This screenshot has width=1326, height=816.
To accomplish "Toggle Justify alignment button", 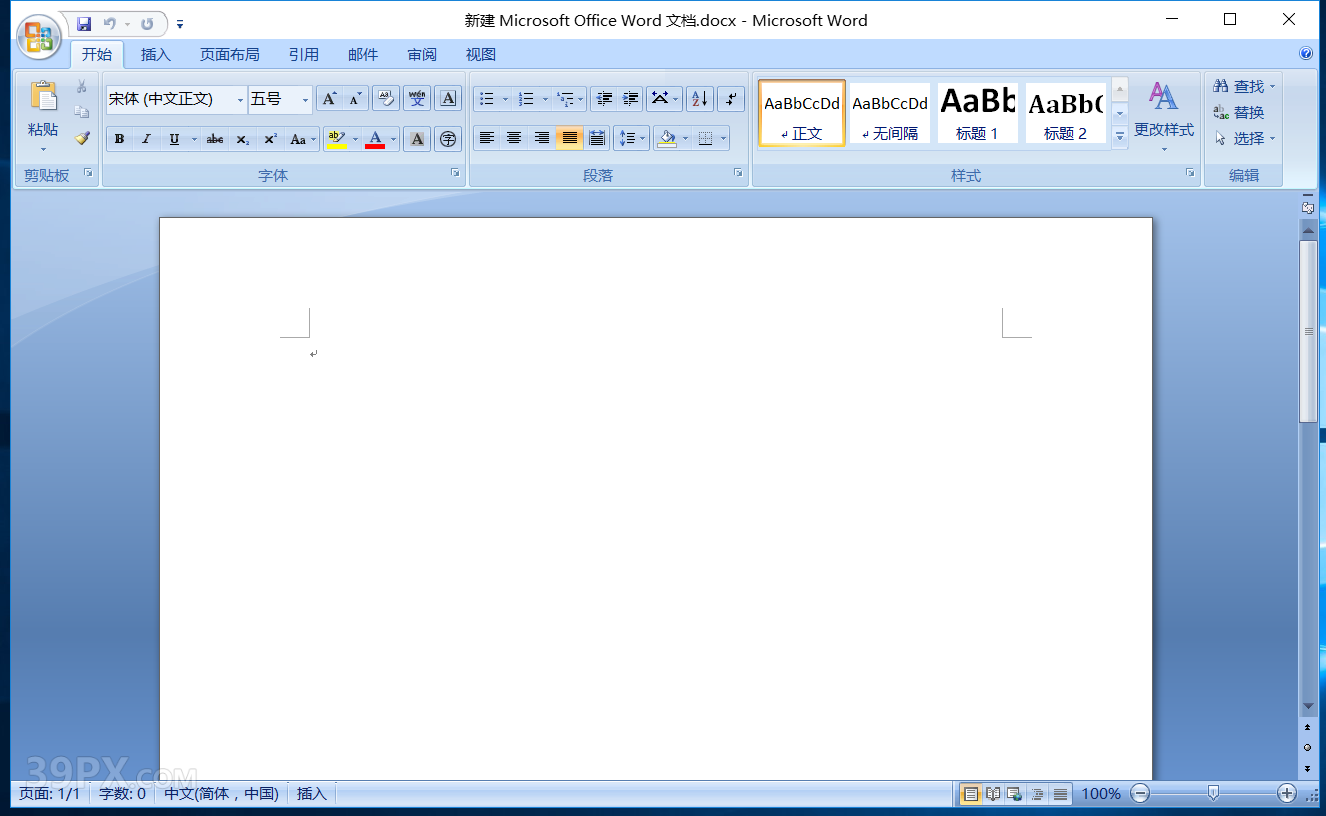I will 570,138.
